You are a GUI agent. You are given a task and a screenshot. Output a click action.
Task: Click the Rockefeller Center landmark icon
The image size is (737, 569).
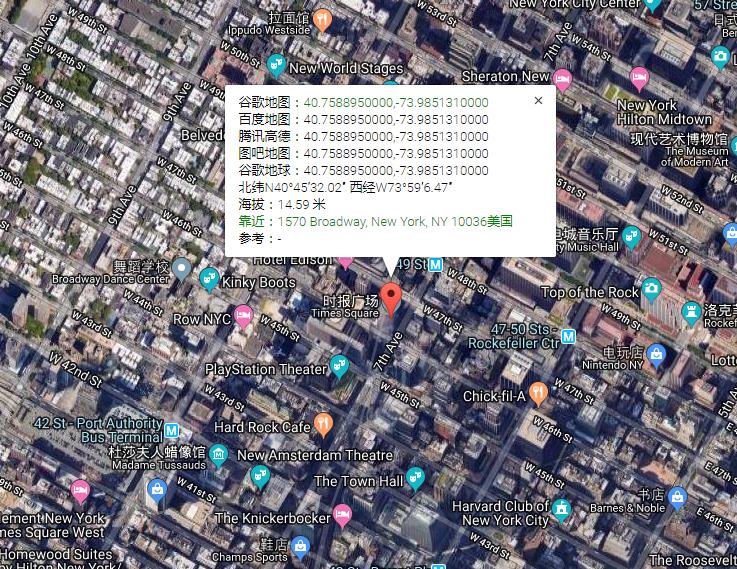pos(691,314)
